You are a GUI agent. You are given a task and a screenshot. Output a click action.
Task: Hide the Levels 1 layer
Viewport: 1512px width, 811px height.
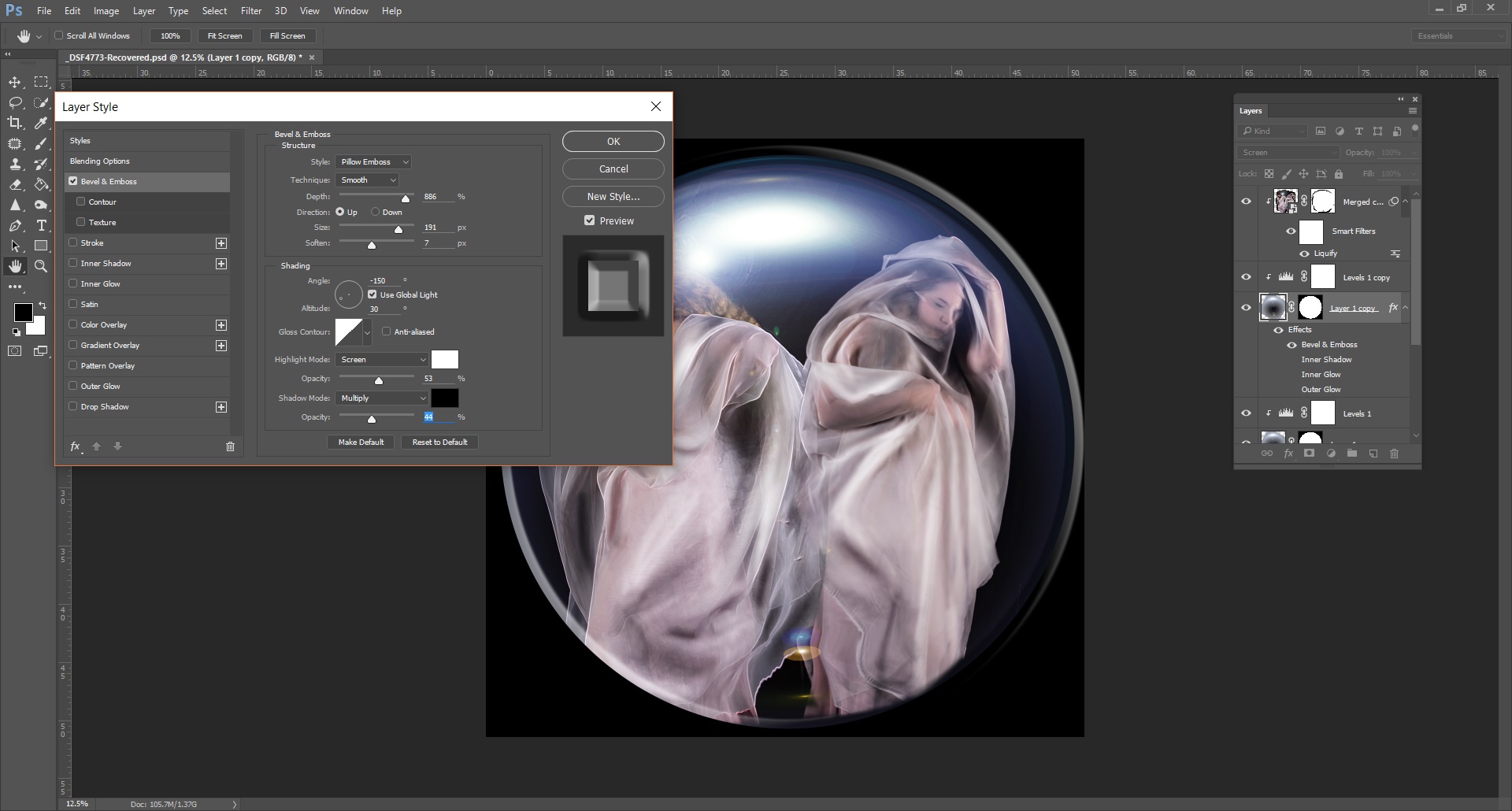pyautogui.click(x=1247, y=413)
